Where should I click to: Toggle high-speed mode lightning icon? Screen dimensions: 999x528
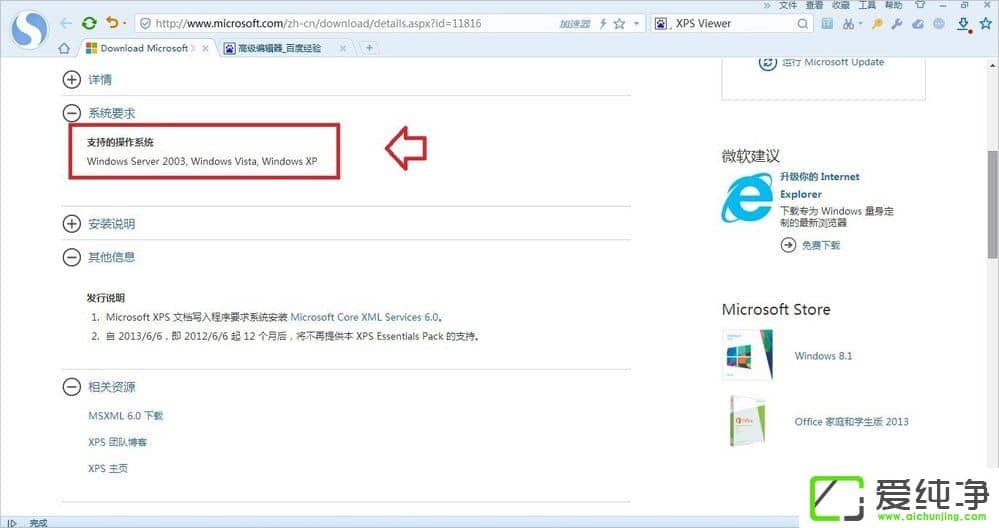coord(603,24)
